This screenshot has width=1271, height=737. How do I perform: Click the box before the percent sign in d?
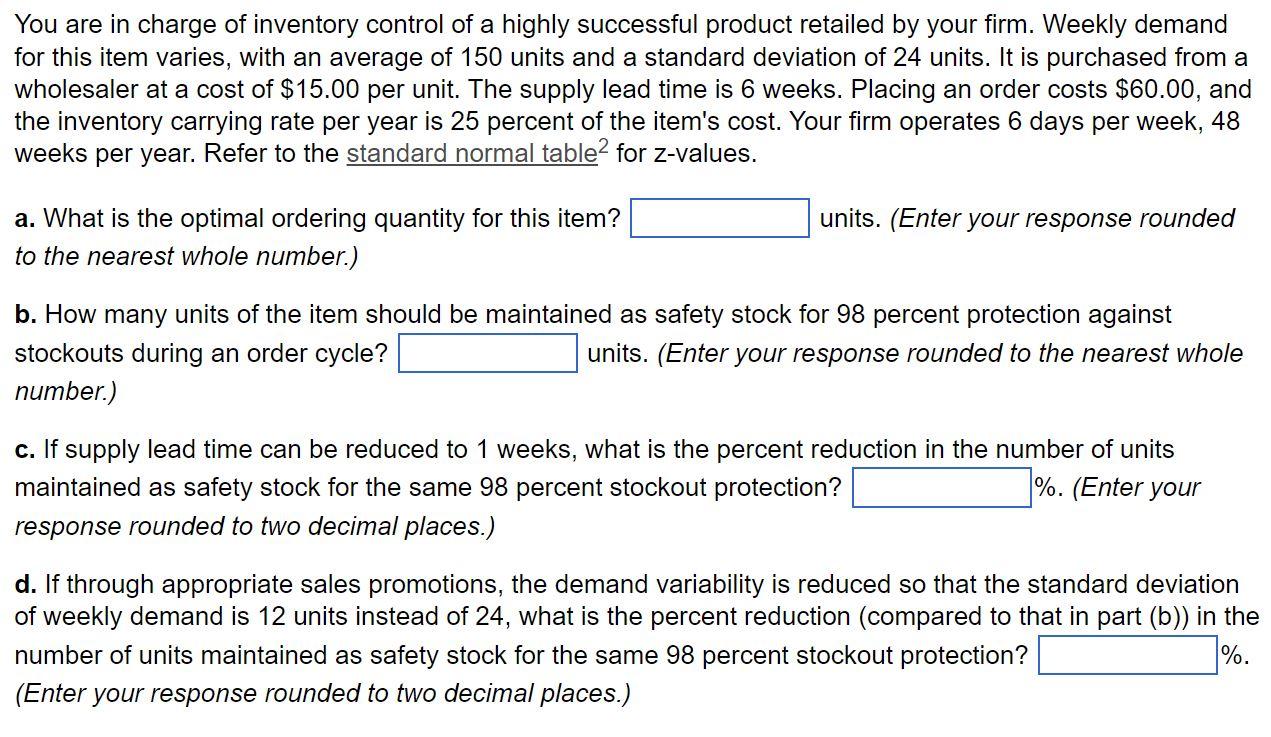click(x=1127, y=655)
